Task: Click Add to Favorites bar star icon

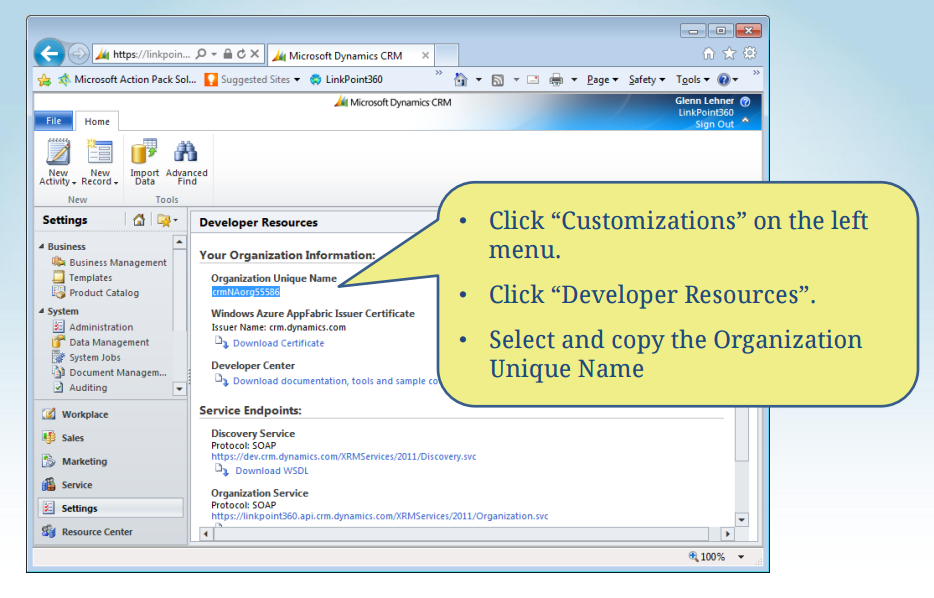Action: pos(44,80)
